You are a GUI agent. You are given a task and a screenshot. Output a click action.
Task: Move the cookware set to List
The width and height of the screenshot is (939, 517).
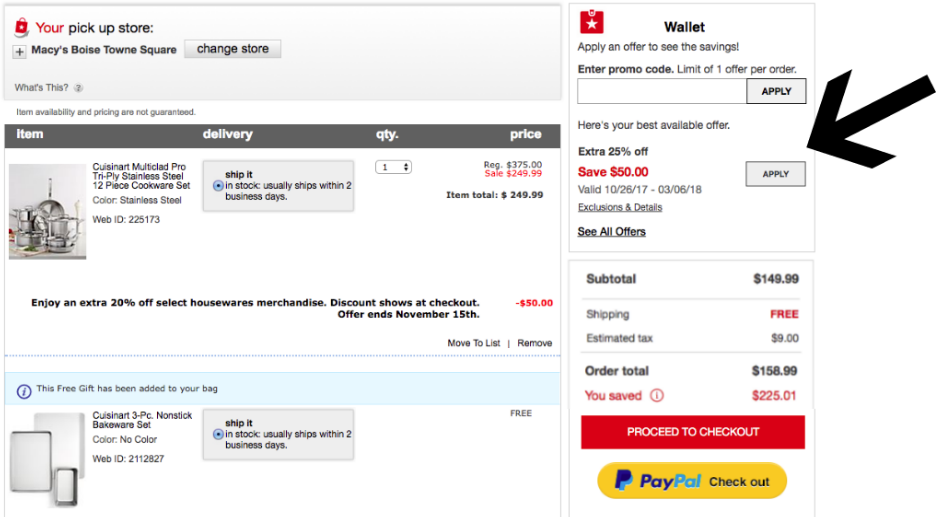click(473, 343)
